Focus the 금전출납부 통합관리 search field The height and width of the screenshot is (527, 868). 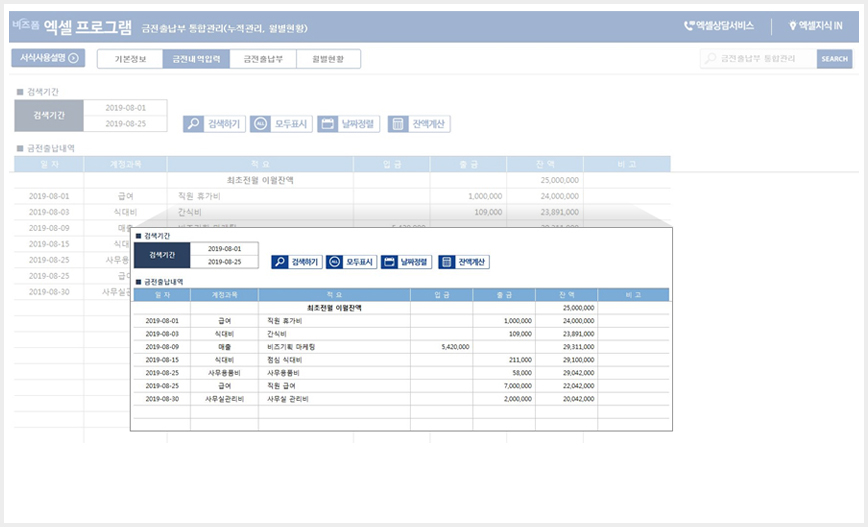coord(758,59)
